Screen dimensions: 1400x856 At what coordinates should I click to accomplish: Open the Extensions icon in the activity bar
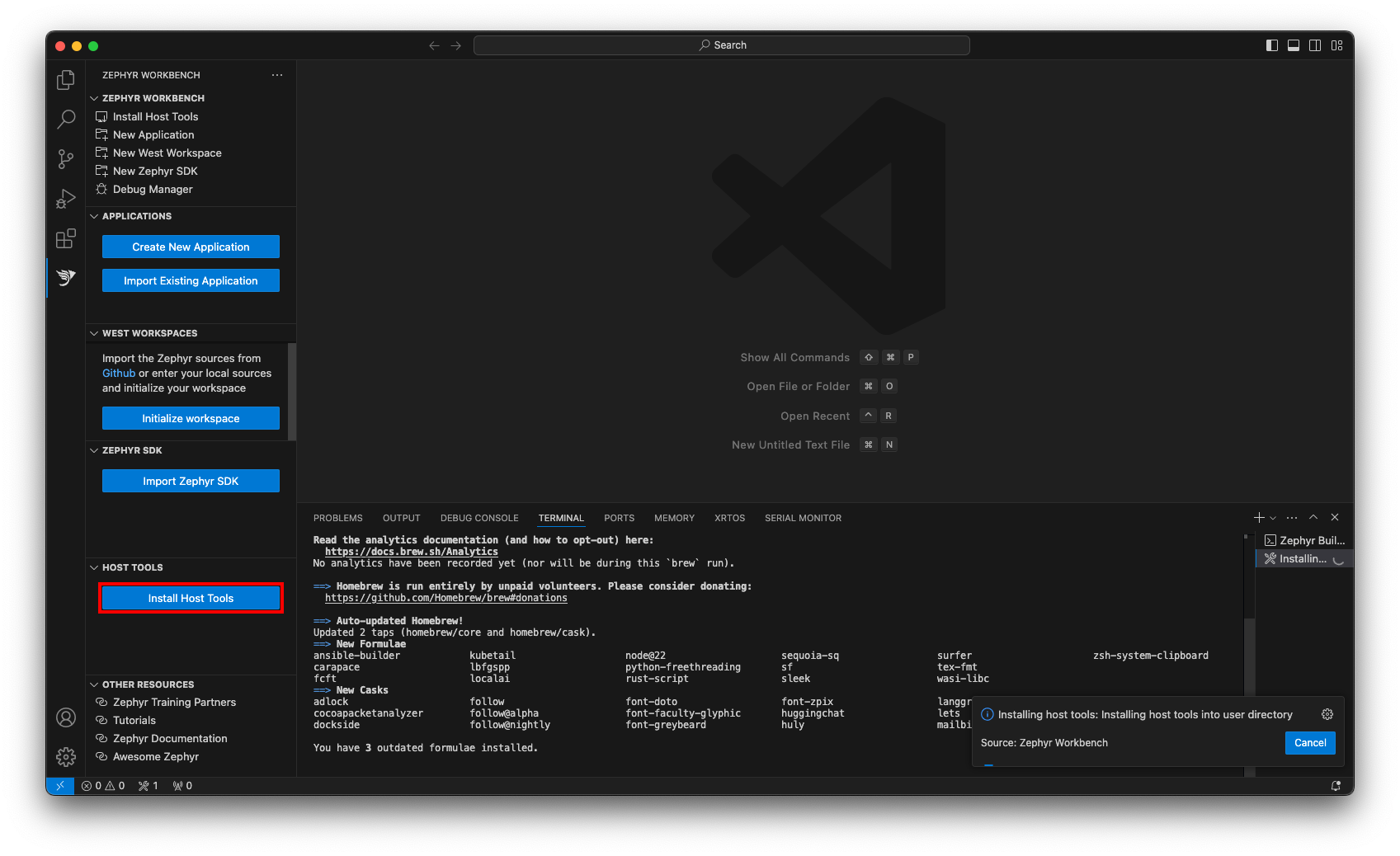[65, 238]
